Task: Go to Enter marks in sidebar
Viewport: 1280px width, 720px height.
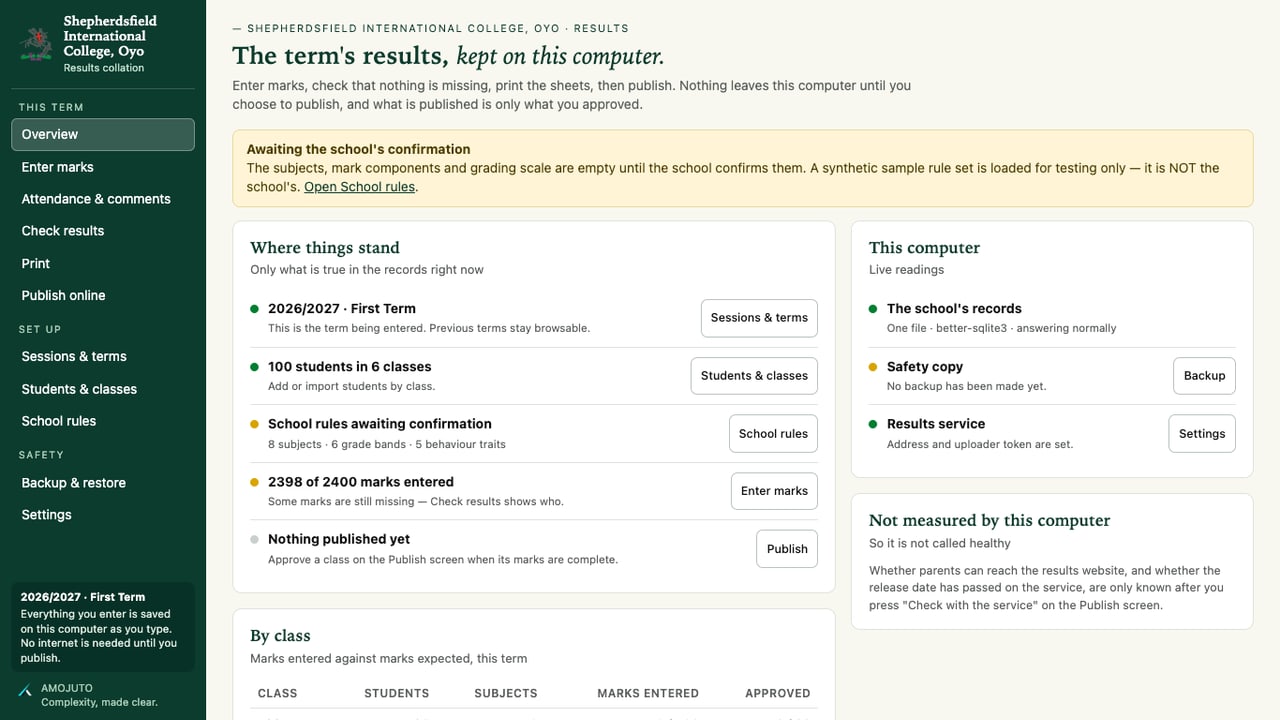Action: 103,167
